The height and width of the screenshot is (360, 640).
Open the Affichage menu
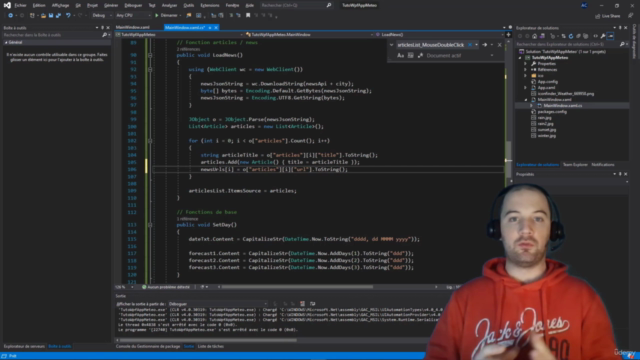(60, 5)
